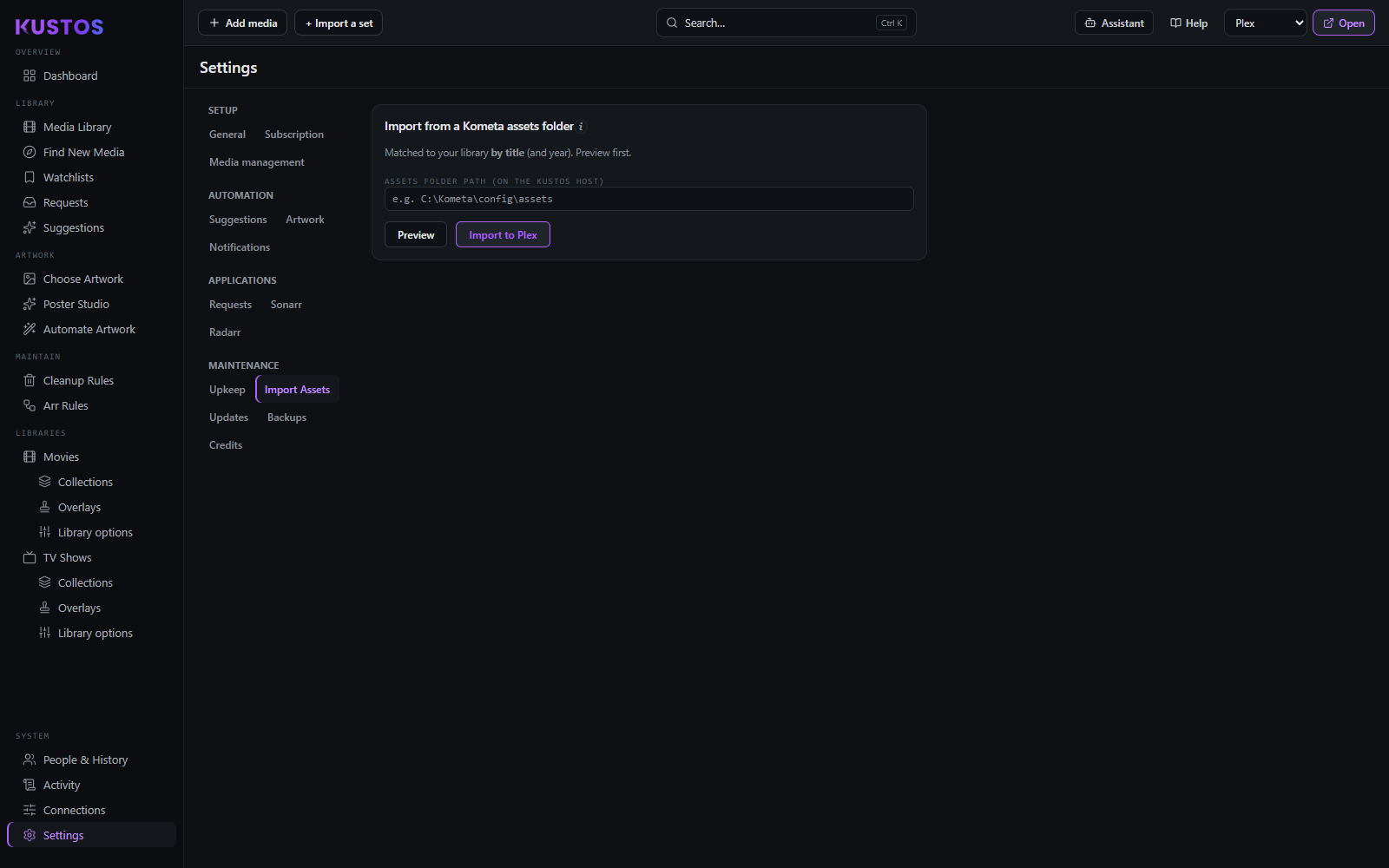Open the Credits settings tab
This screenshot has width=1389, height=868.
click(x=226, y=445)
